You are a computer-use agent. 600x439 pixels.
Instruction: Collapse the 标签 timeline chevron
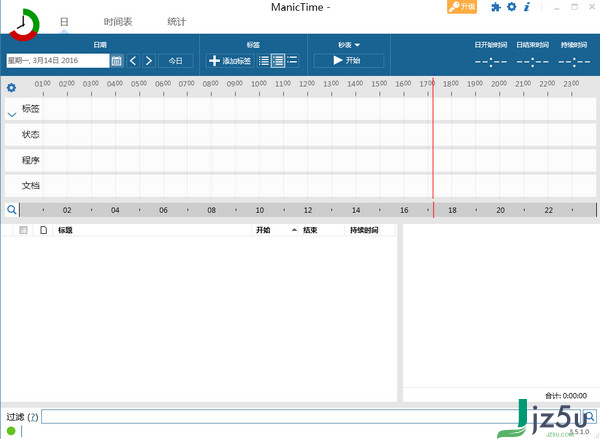pyautogui.click(x=12, y=114)
